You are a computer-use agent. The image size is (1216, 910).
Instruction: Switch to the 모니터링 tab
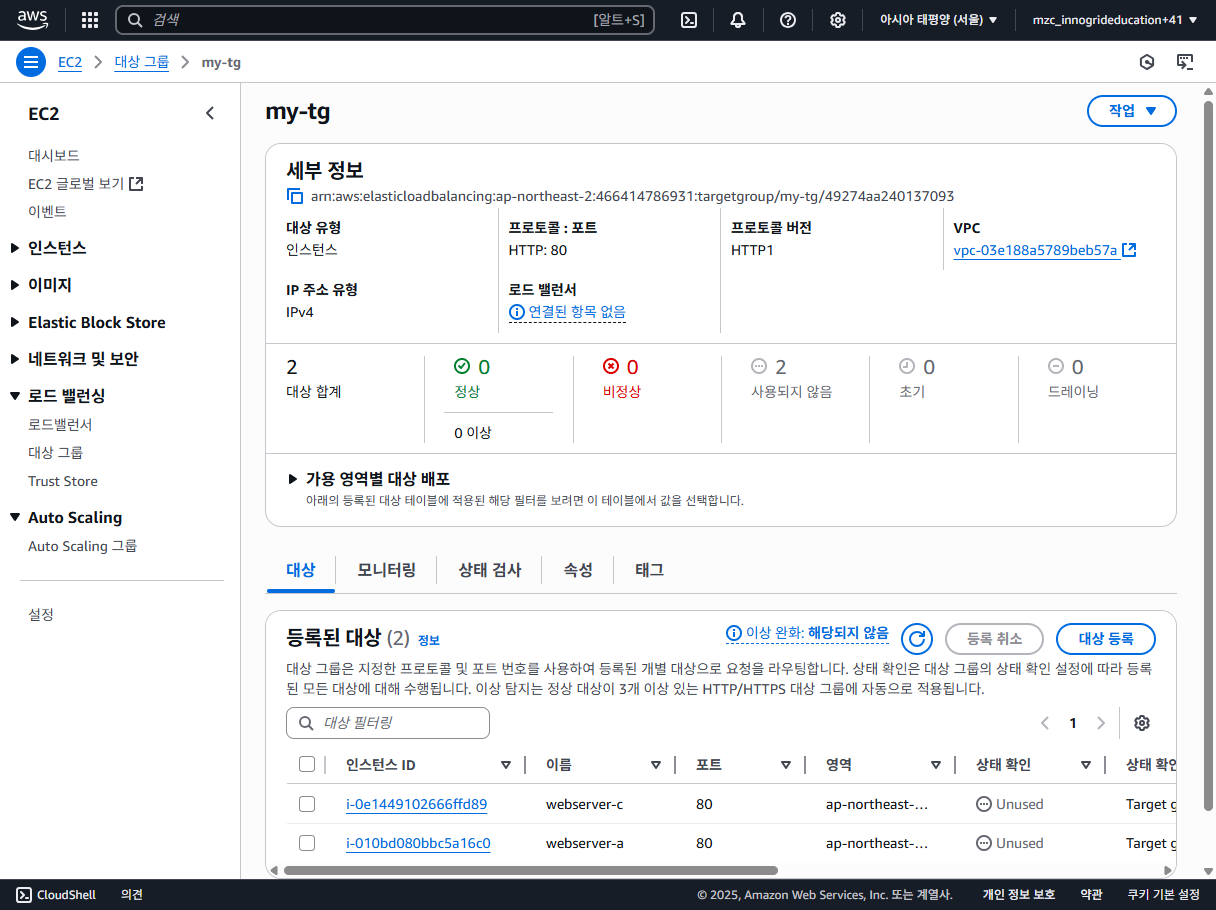(386, 570)
